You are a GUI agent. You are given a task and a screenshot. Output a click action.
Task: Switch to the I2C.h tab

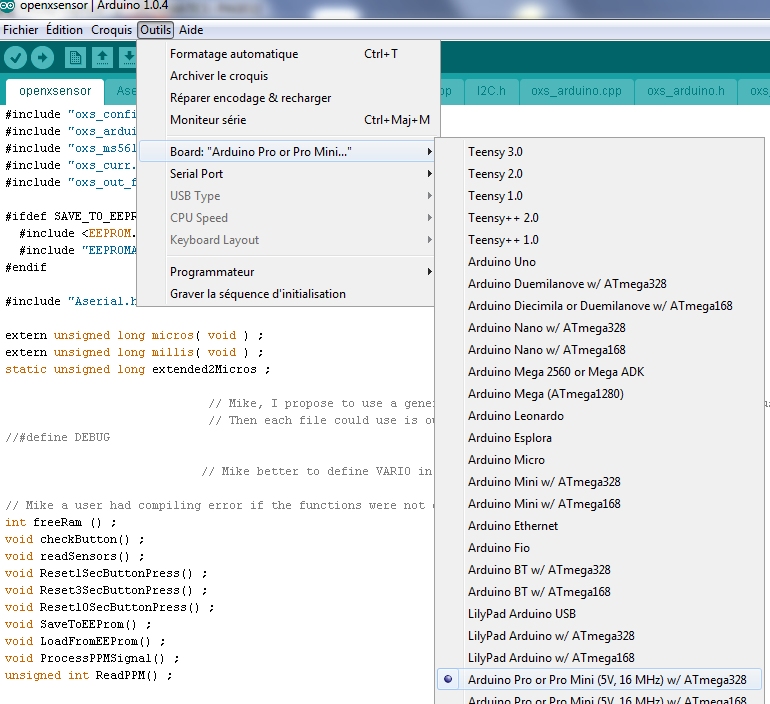tap(491, 91)
